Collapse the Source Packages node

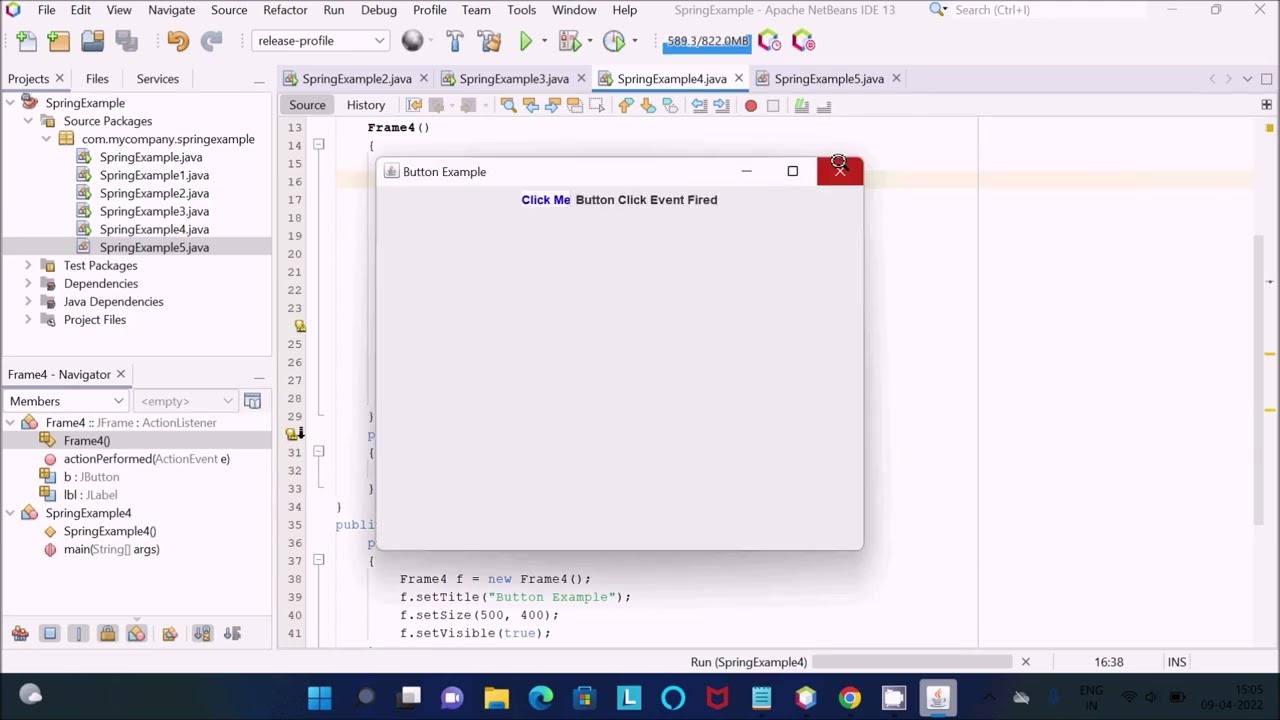(28, 120)
